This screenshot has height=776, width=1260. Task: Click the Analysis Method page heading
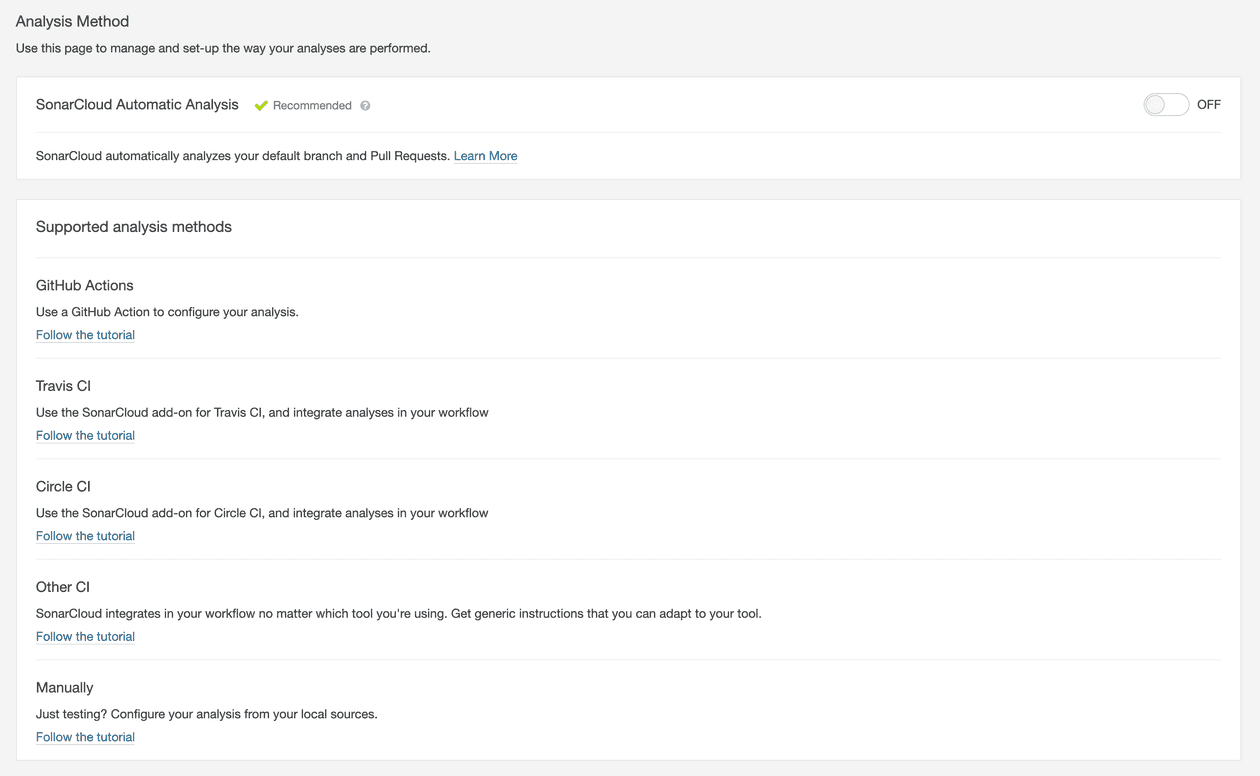[x=72, y=21]
